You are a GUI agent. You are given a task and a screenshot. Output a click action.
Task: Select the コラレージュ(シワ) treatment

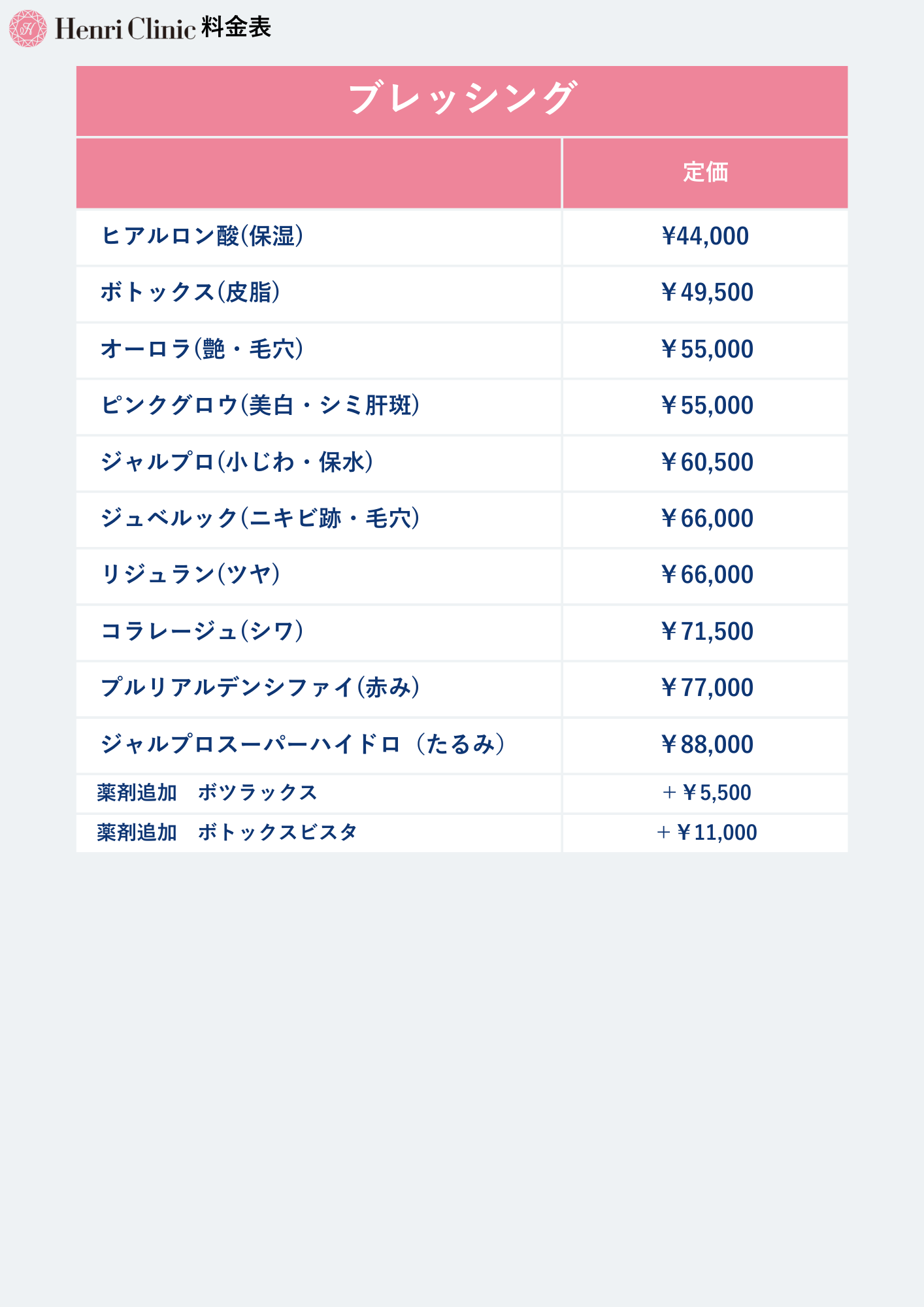tap(202, 631)
